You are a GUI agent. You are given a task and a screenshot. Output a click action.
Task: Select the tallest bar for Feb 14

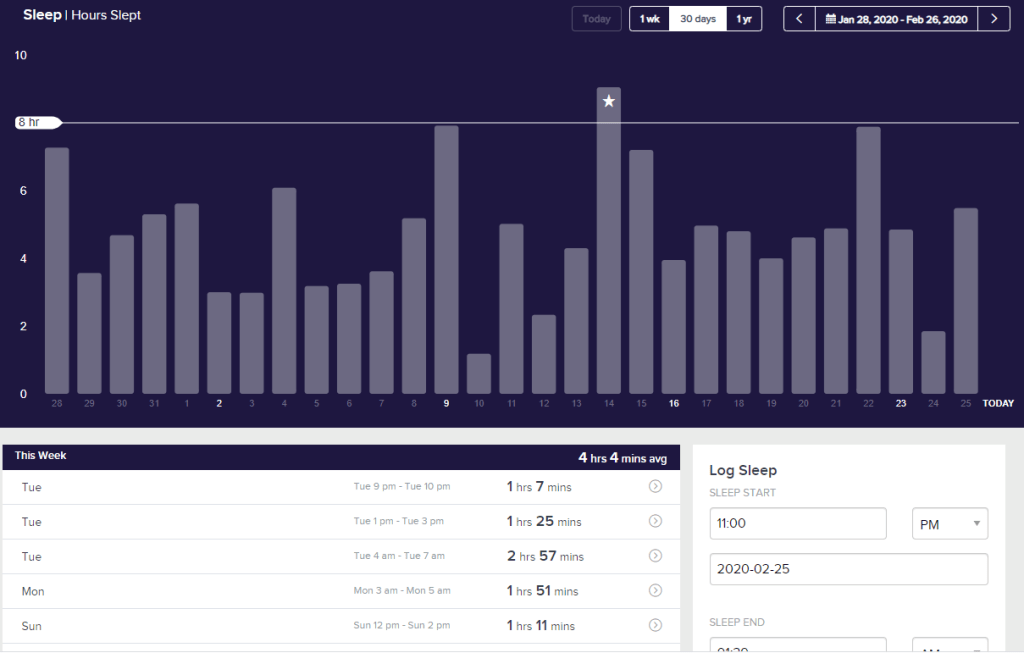point(609,250)
